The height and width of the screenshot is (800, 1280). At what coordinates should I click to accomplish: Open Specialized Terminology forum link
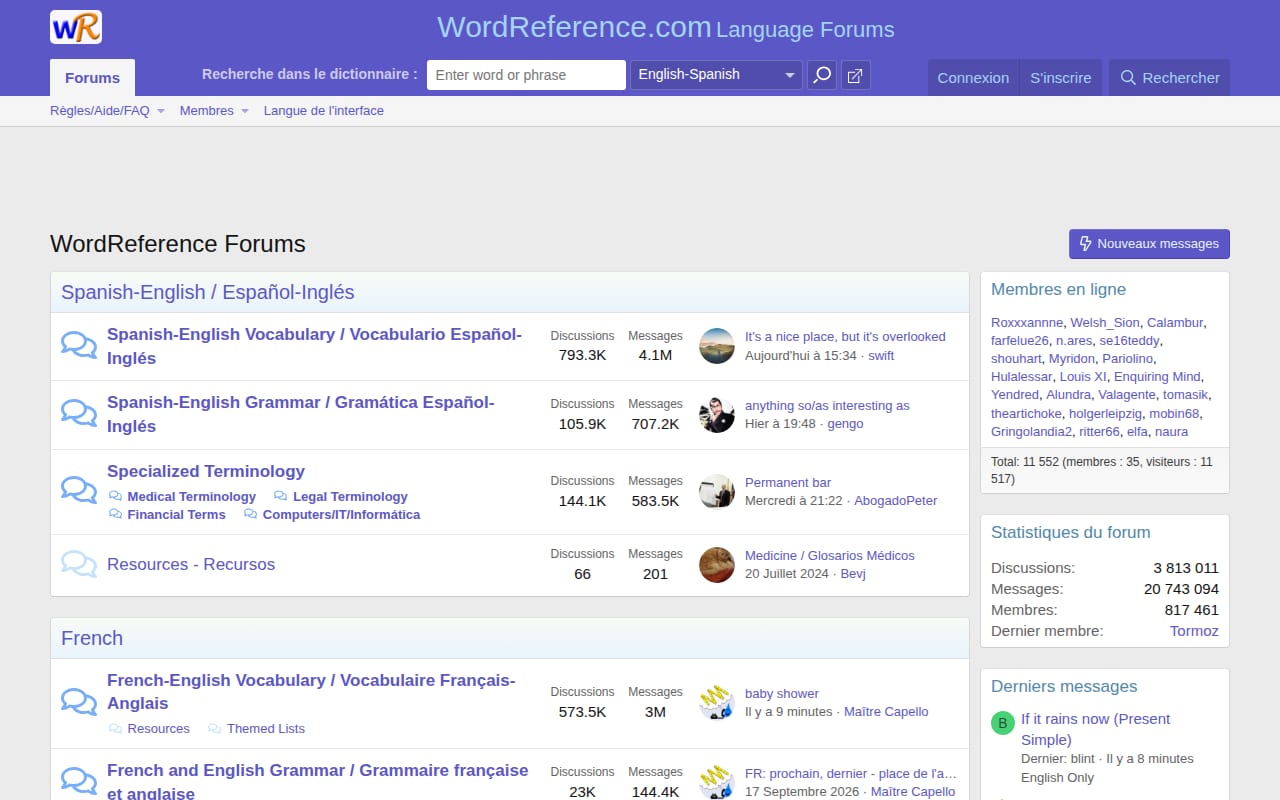206,471
